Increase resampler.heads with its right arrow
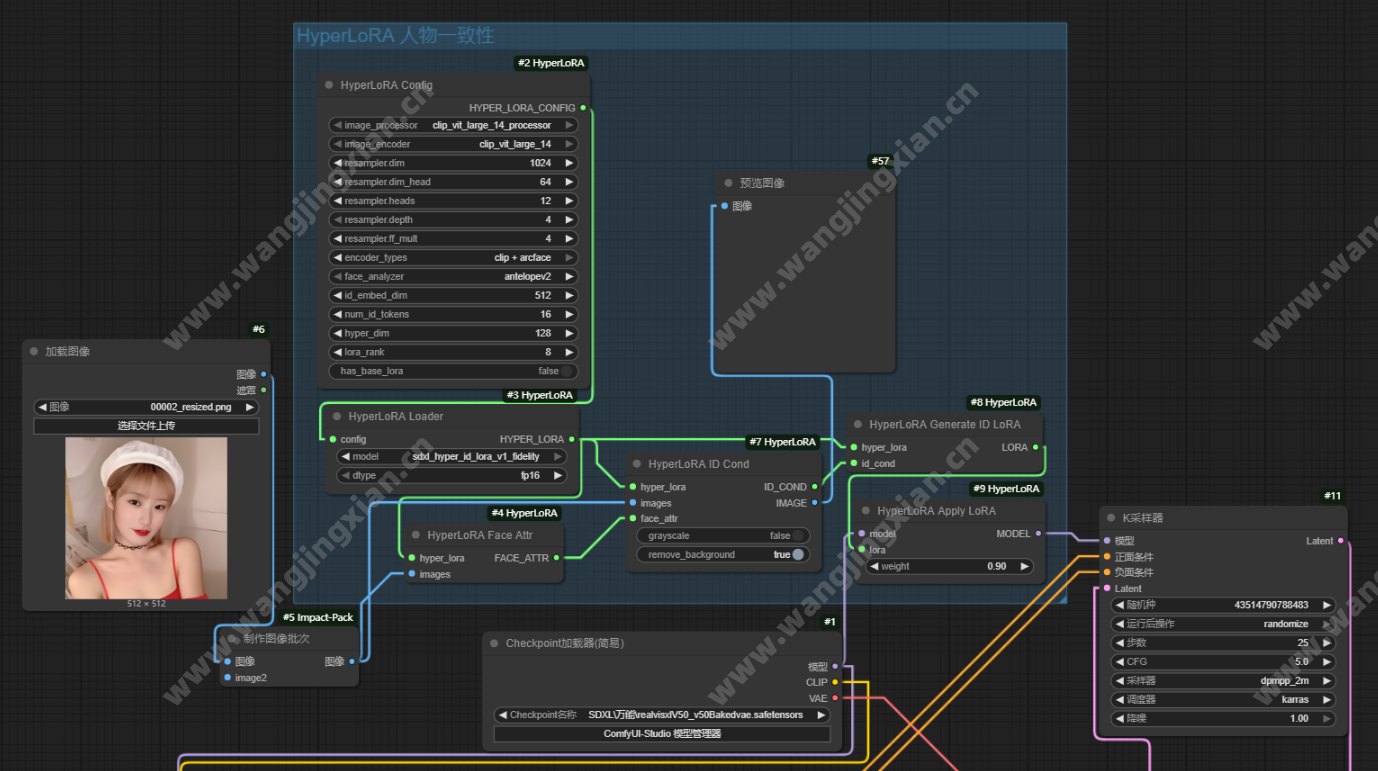The height and width of the screenshot is (771, 1378). tap(570, 201)
